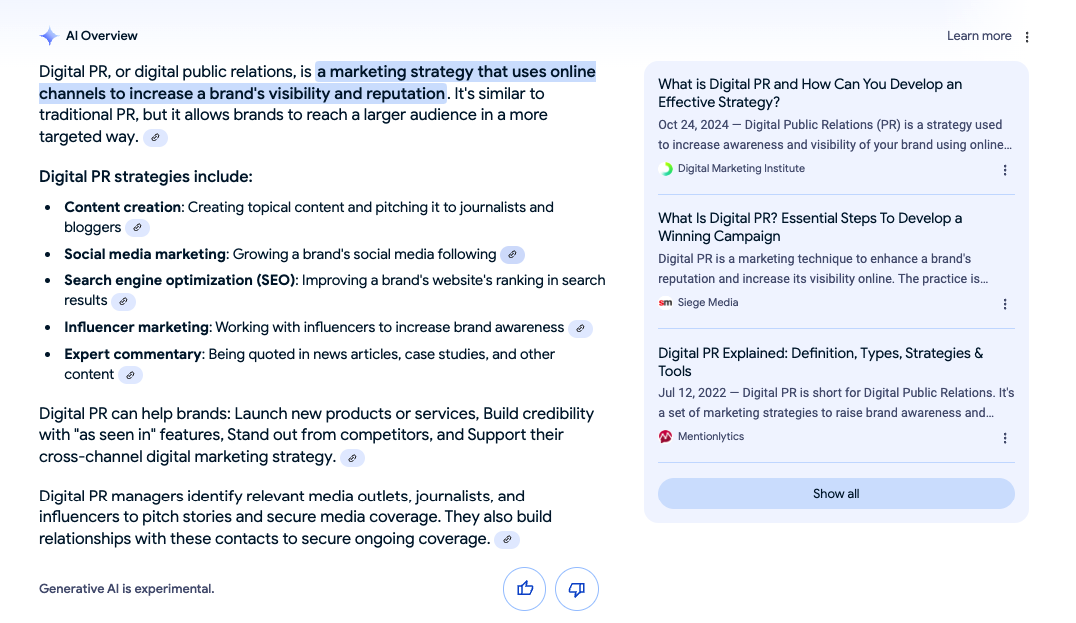Image resolution: width=1076 pixels, height=623 pixels.
Task: Click source link icon after Content creation bullet
Action: click(x=137, y=228)
